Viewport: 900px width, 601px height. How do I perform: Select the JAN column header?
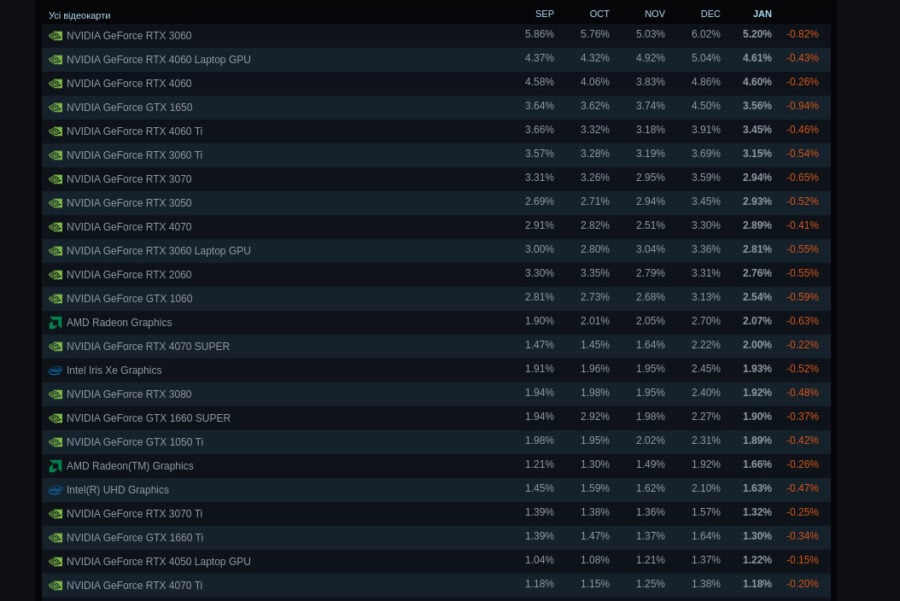(762, 14)
